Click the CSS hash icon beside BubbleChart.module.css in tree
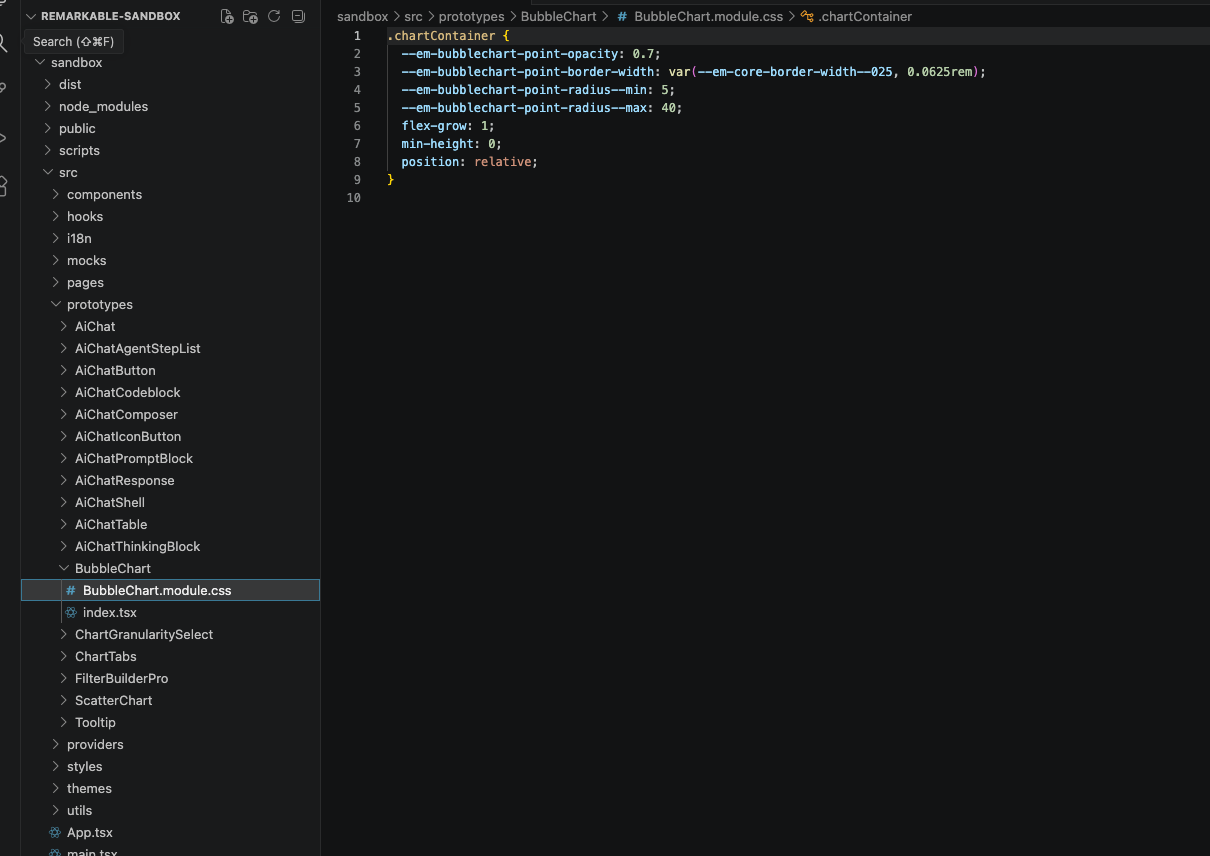1210x856 pixels. point(70,590)
